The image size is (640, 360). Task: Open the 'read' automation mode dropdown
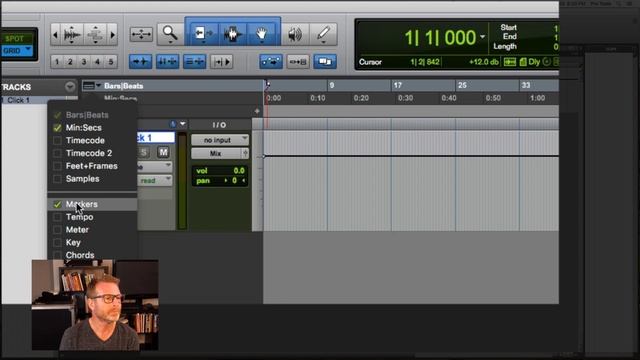point(155,180)
